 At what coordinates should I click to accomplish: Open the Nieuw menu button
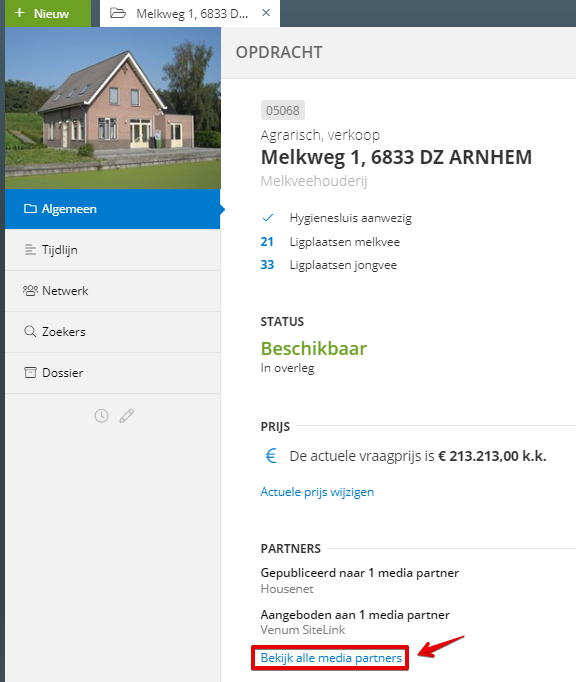(x=48, y=13)
